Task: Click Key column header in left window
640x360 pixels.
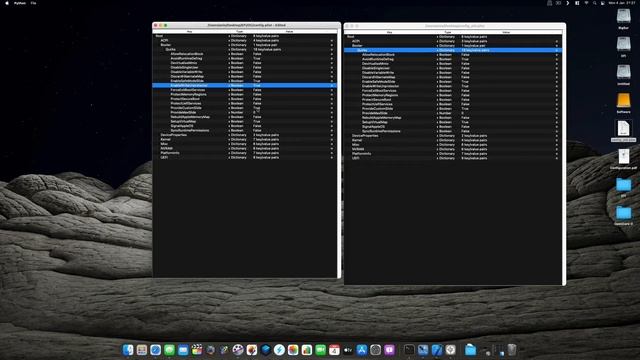Action: (x=189, y=31)
